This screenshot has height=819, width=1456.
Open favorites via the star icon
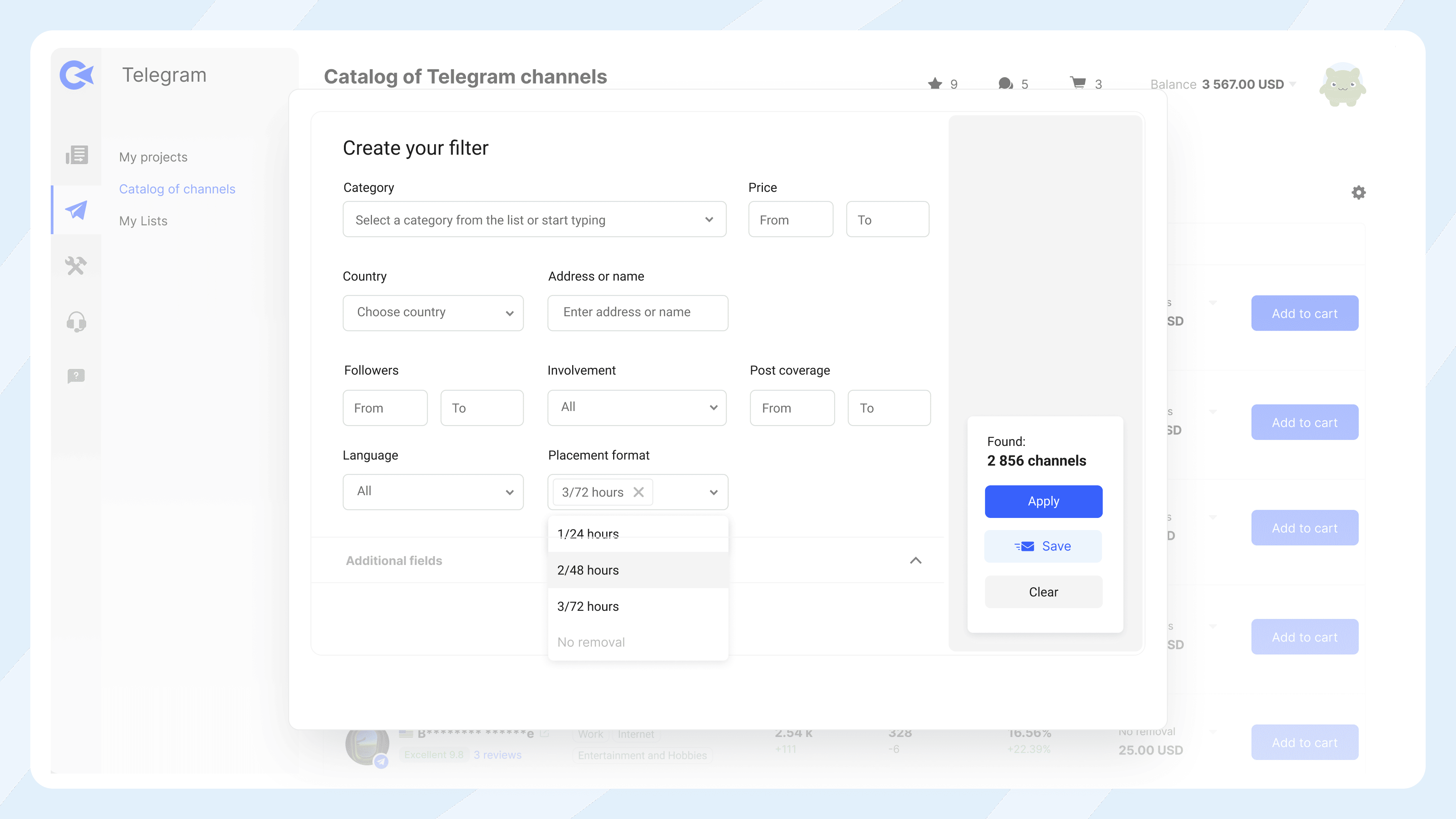(935, 83)
